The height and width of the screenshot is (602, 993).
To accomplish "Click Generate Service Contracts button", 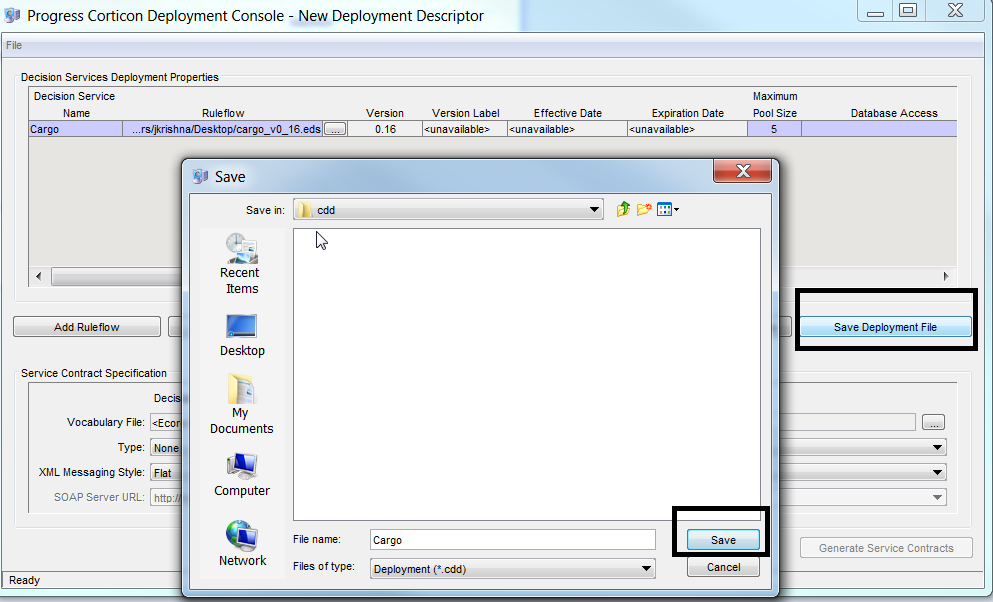I will pyautogui.click(x=885, y=548).
